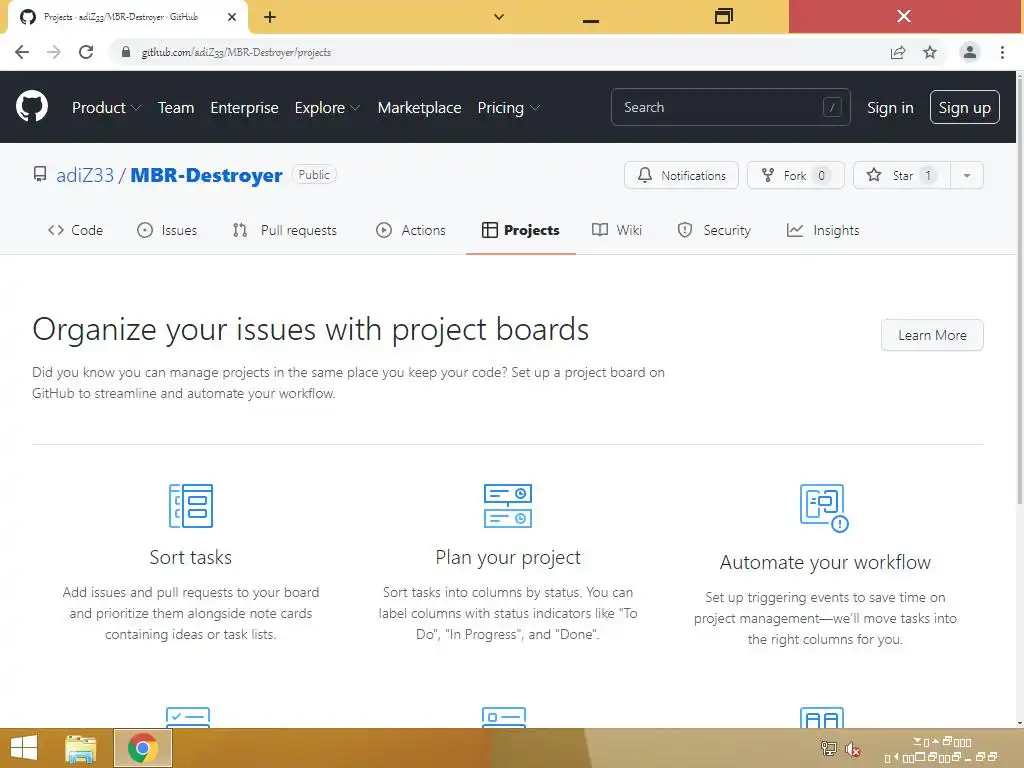Viewport: 1024px width, 768px height.
Task: Star the repository
Action: 901,175
